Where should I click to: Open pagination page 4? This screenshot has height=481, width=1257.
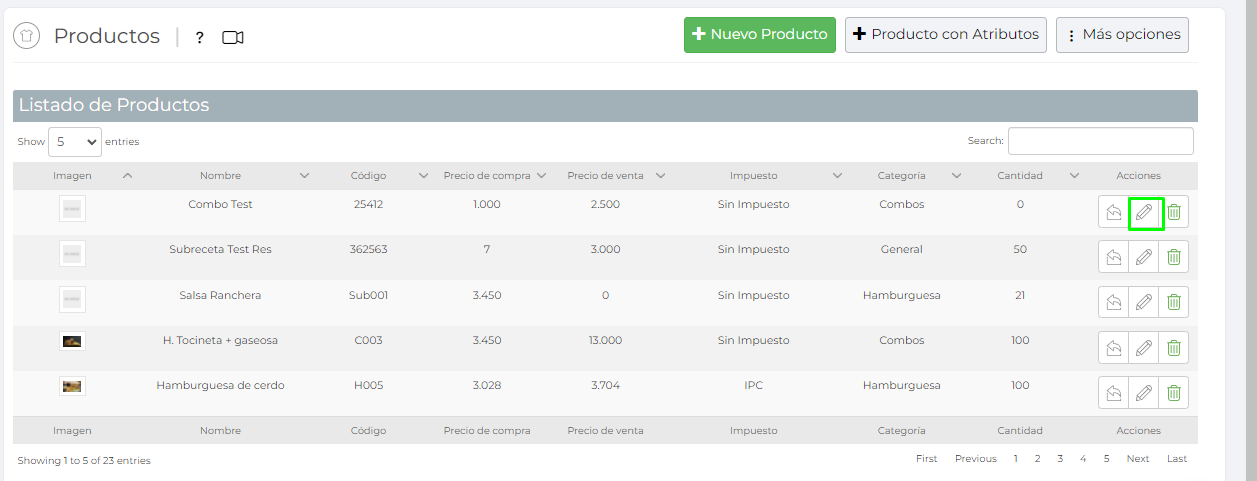pyautogui.click(x=1083, y=459)
